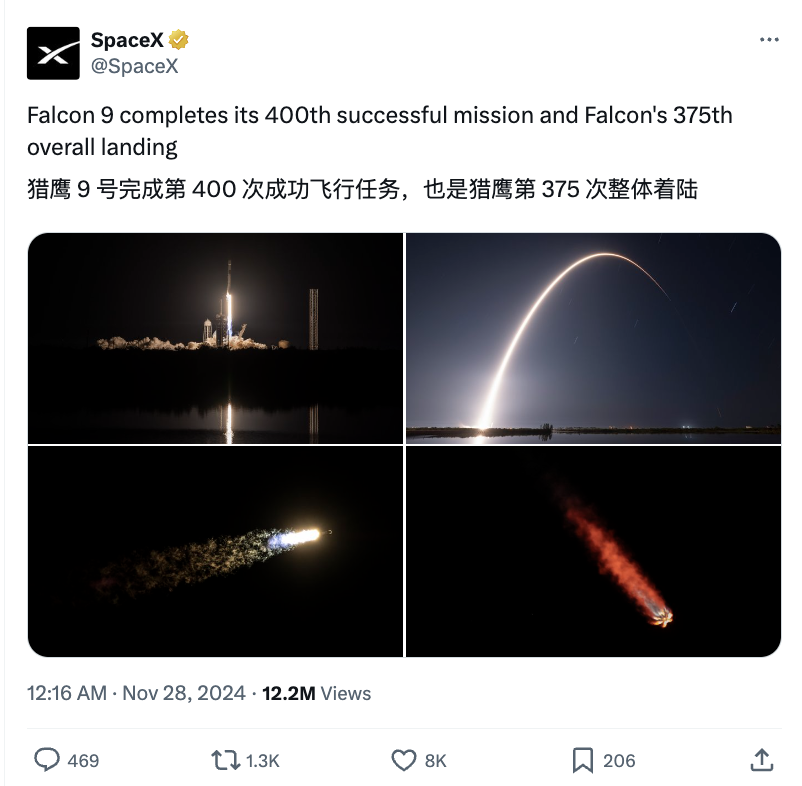Viewport: 802px width, 786px height.
Task: Open the red booster reentry photo
Action: click(x=593, y=551)
